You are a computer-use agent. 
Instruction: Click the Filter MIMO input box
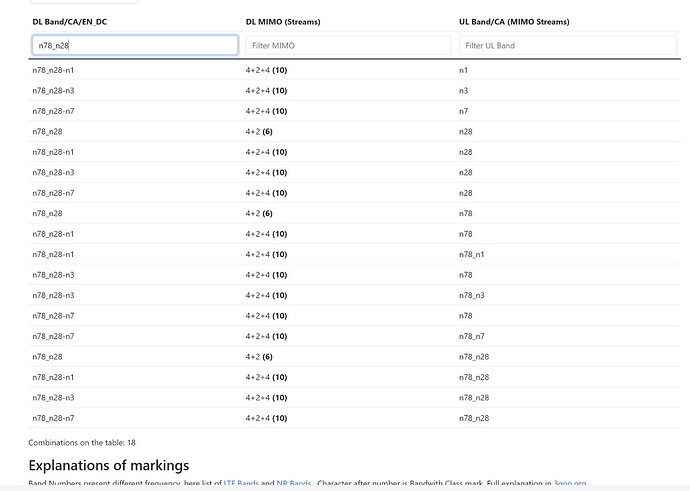click(348, 45)
